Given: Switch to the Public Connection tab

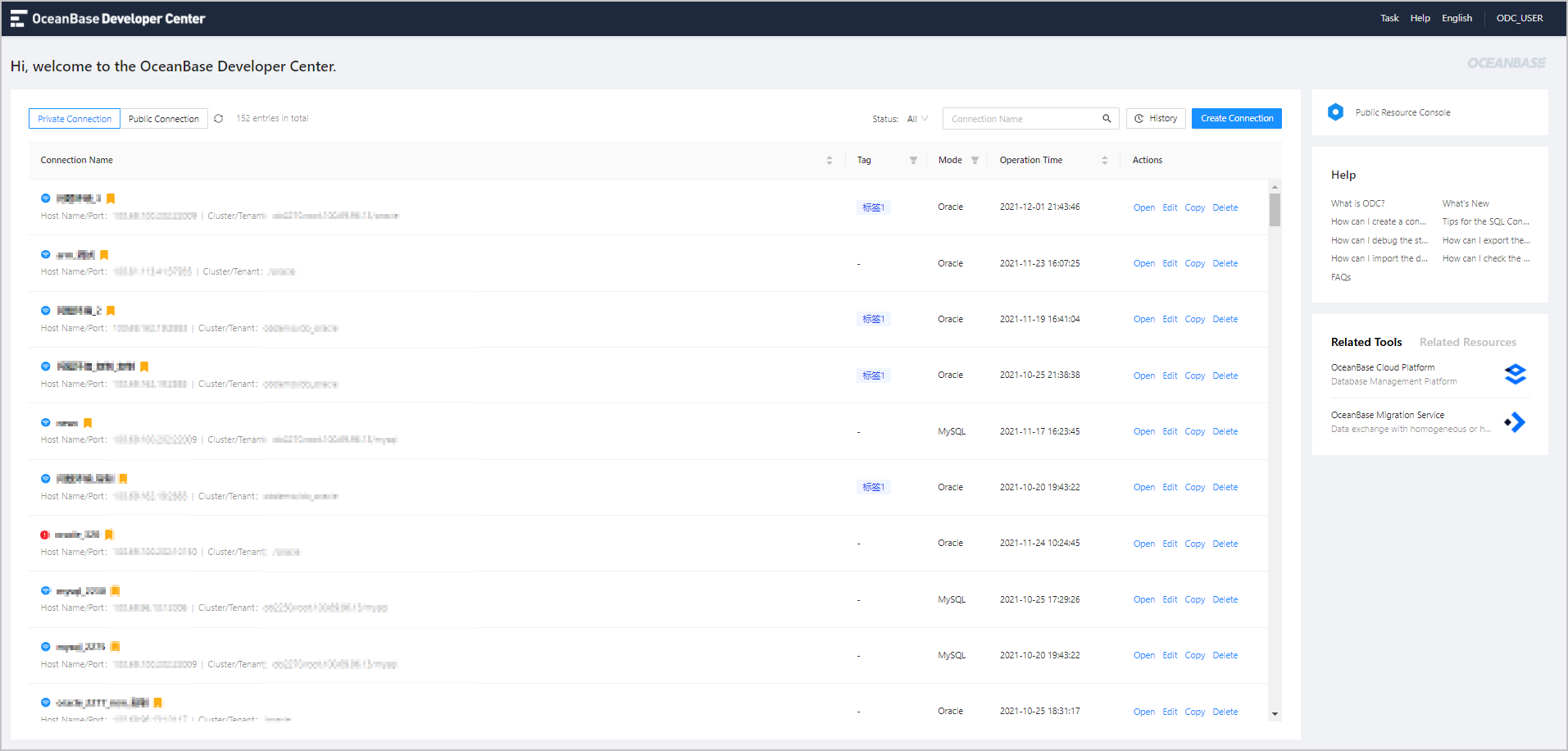Looking at the screenshot, I should pyautogui.click(x=164, y=119).
